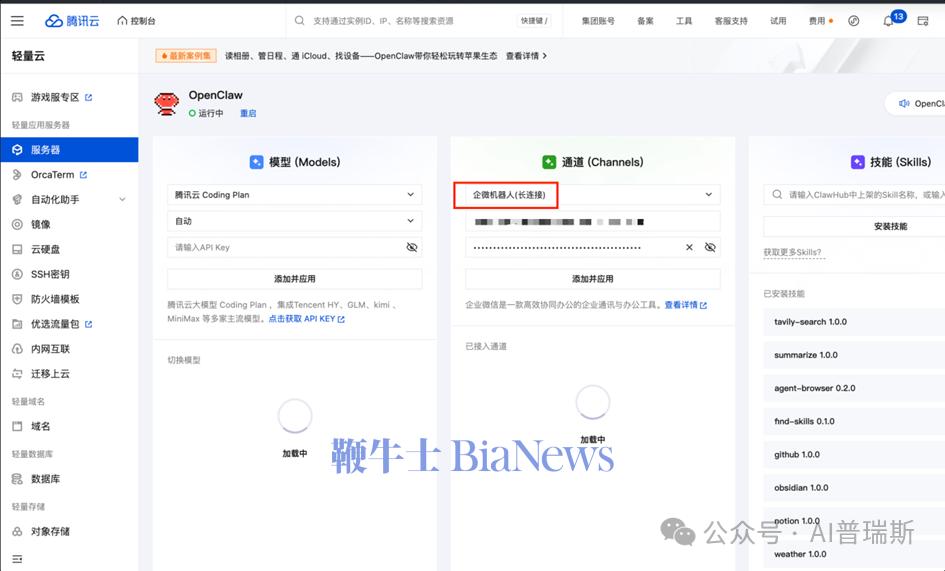Click the 内网互联 sidebar icon
The width and height of the screenshot is (945, 571).
pyautogui.click(x=17, y=349)
